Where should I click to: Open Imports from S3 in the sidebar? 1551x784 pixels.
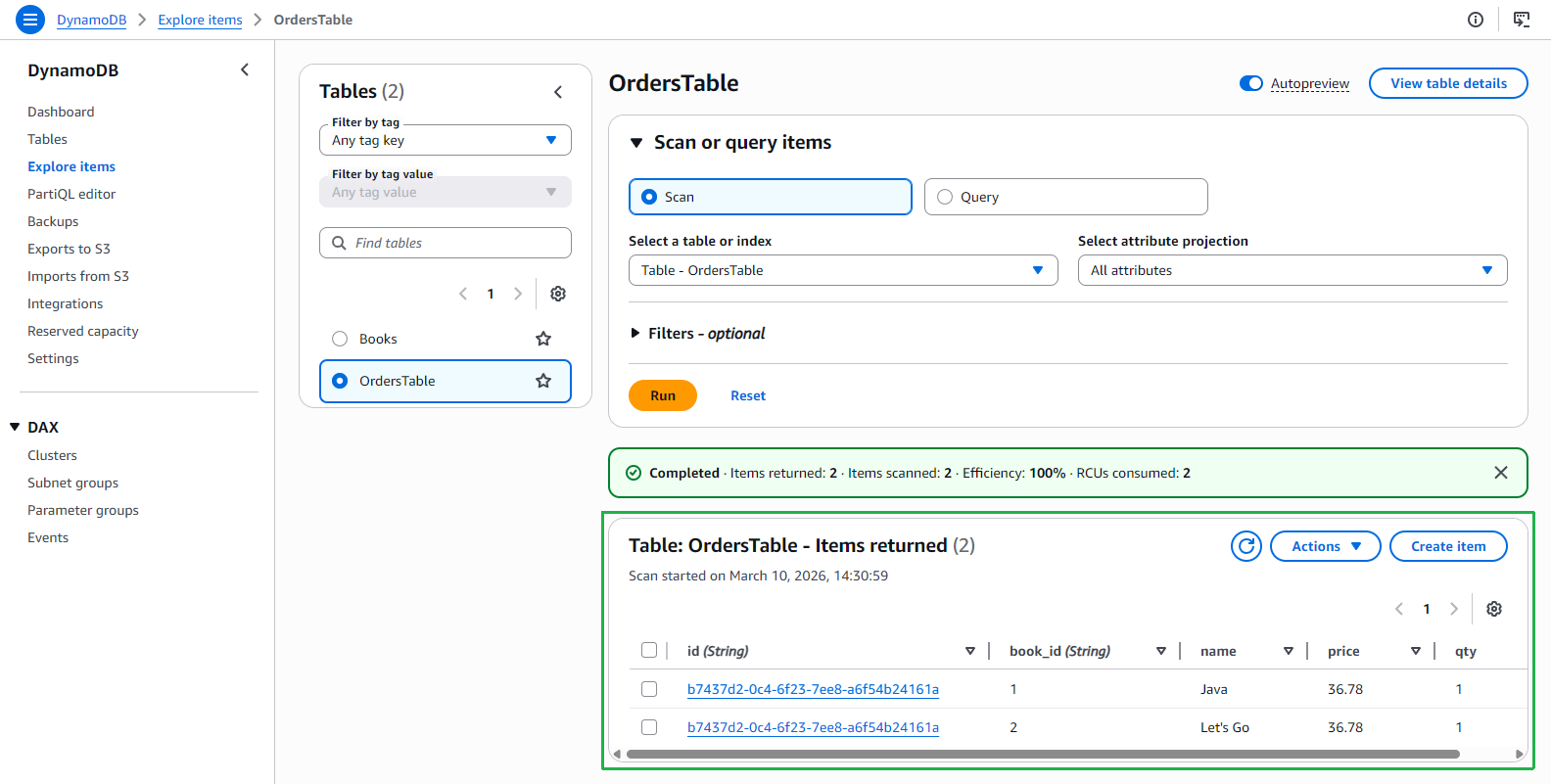[x=78, y=276]
